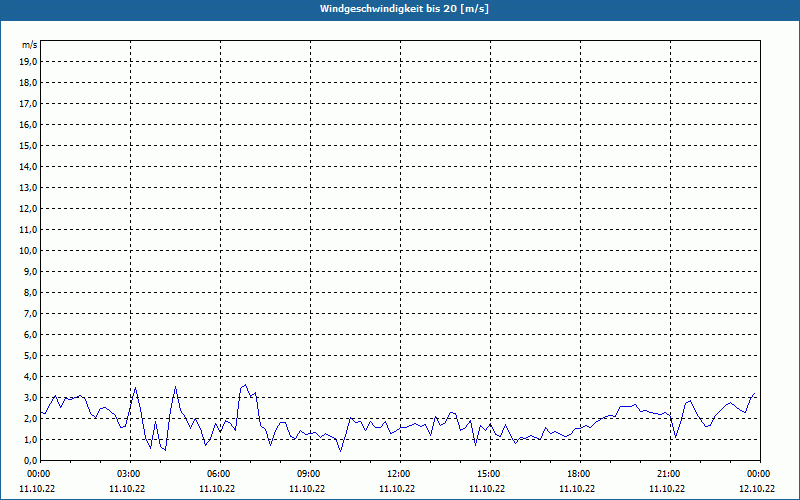Select the '12:00' x-axis time label
Viewport: 800px width, 500px height.
click(401, 474)
